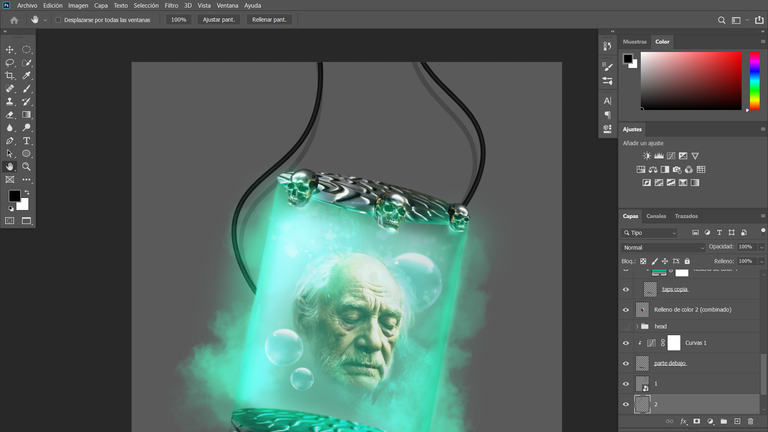Select the Move tool
This screenshot has width=768, height=432.
(x=10, y=49)
